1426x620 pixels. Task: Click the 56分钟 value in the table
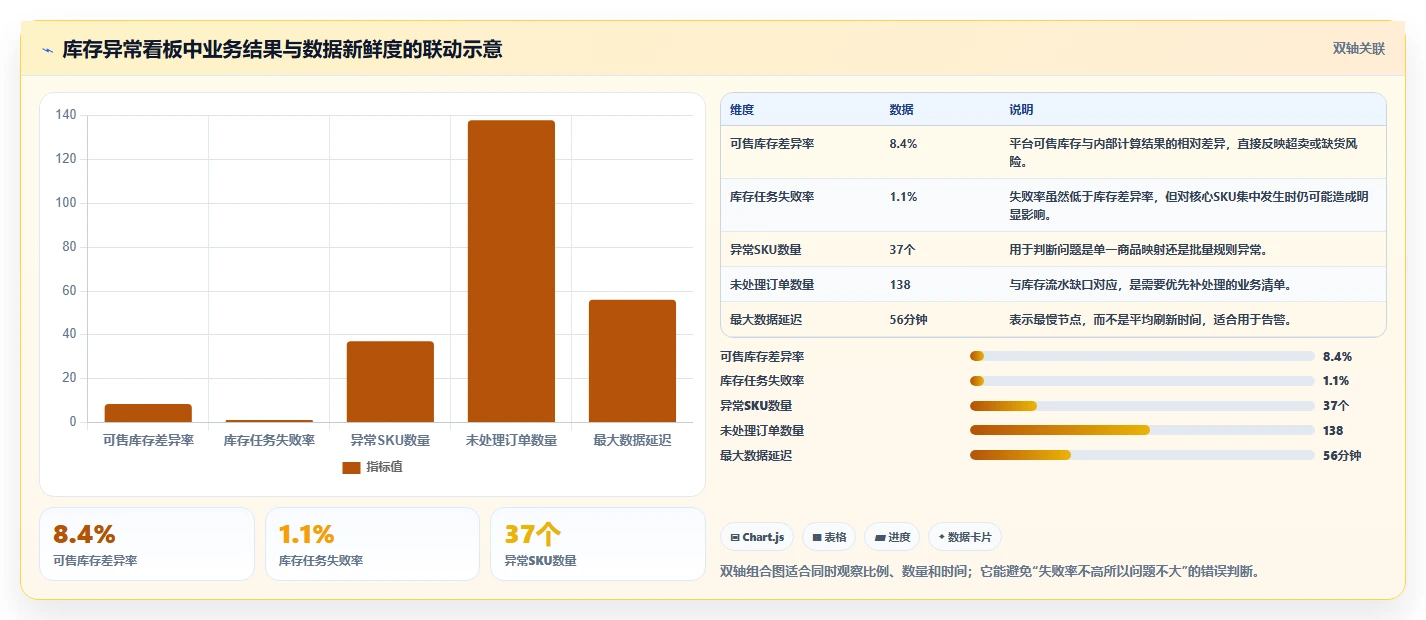[909, 320]
